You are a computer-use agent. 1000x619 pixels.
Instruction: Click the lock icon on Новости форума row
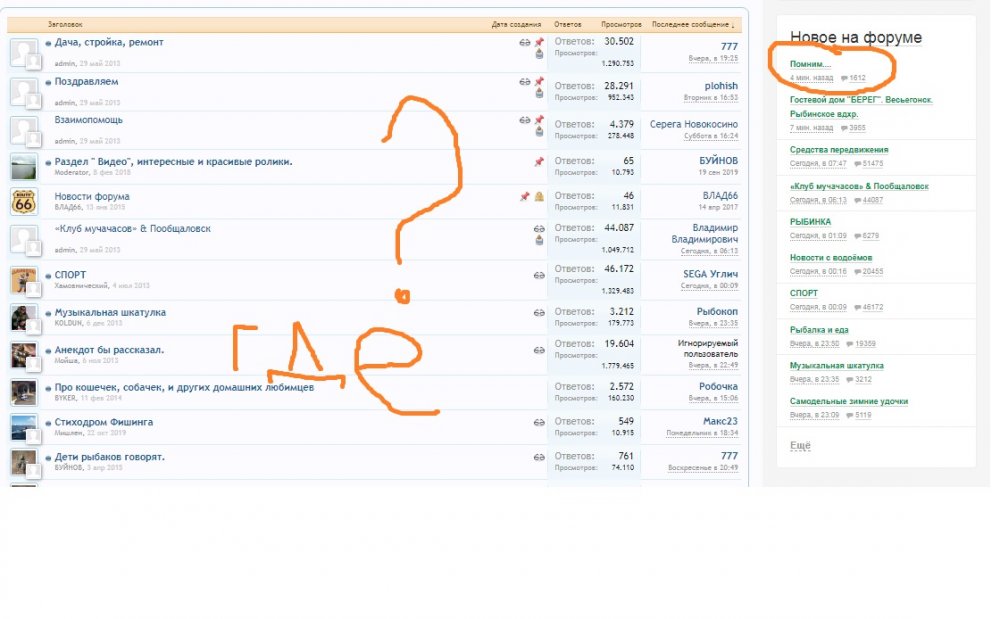539,197
